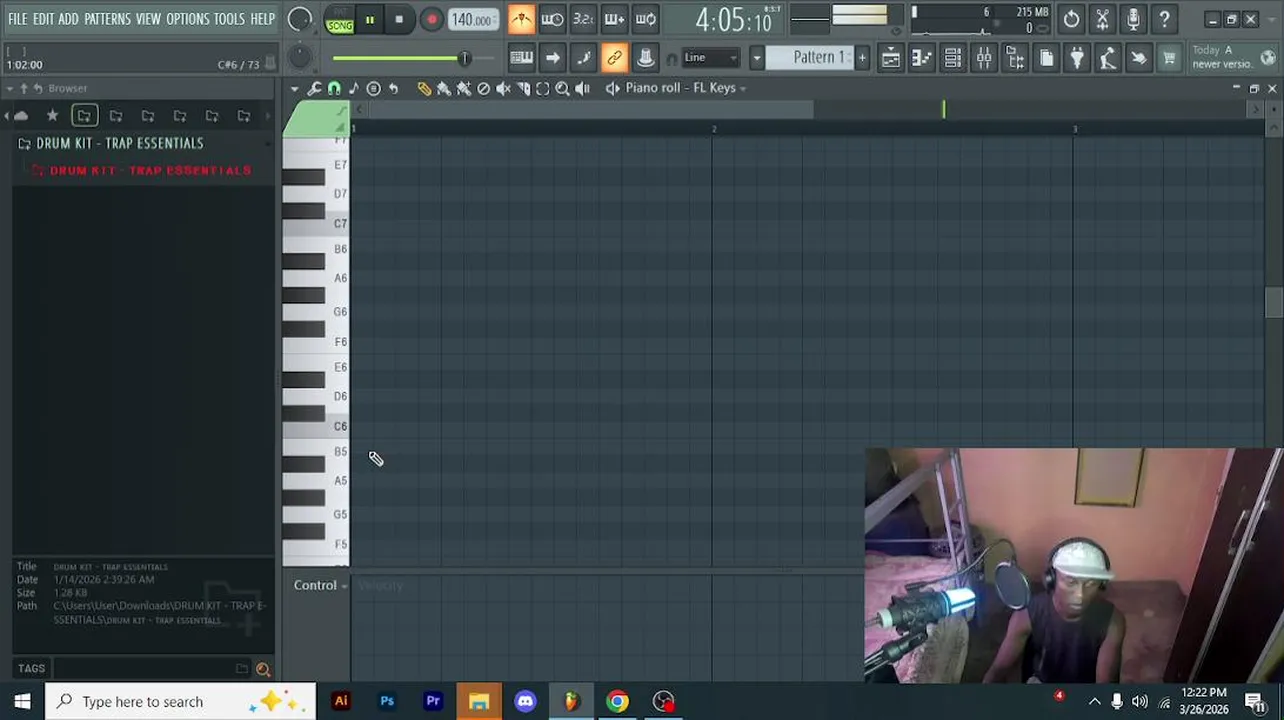Viewport: 1284px width, 720px height.
Task: Open the Mixer window
Action: [984, 58]
